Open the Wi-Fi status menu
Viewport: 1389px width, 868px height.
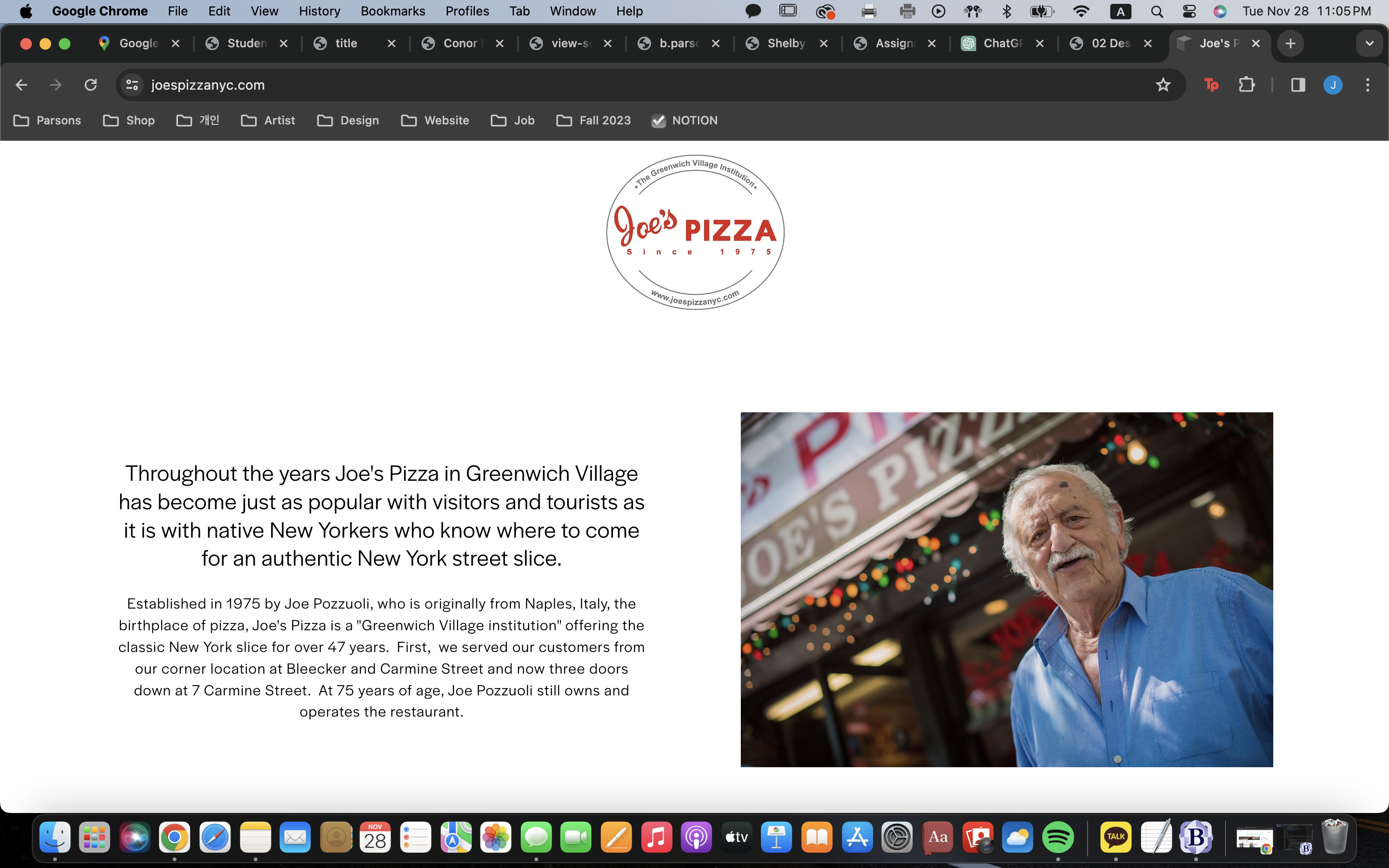point(1081,12)
